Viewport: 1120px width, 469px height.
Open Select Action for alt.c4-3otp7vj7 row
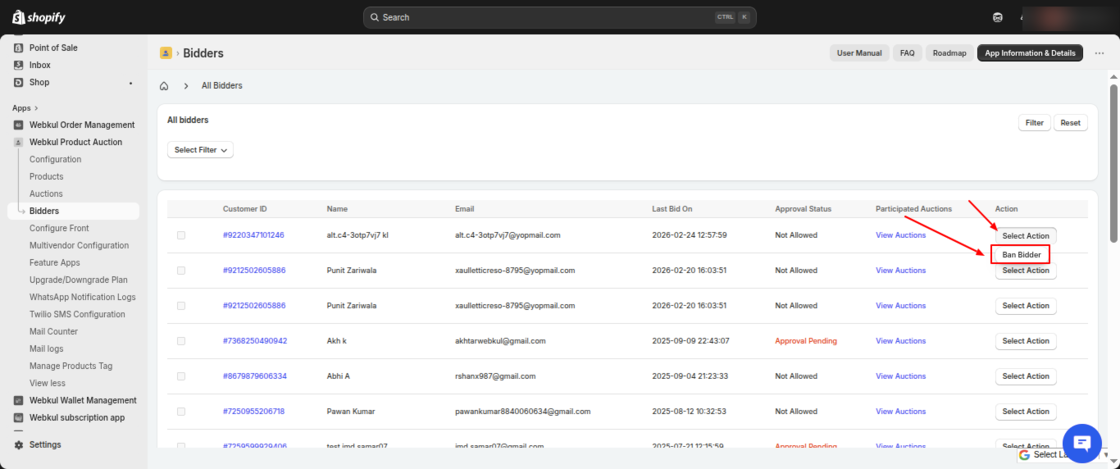click(1026, 236)
